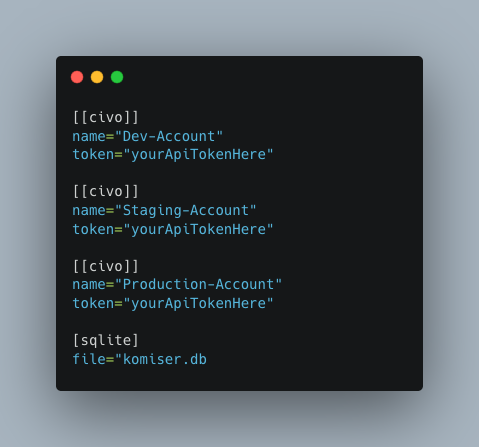This screenshot has height=447, width=479.
Task: Place cursor in komiser.db file value
Action: pyautogui.click(x=161, y=359)
